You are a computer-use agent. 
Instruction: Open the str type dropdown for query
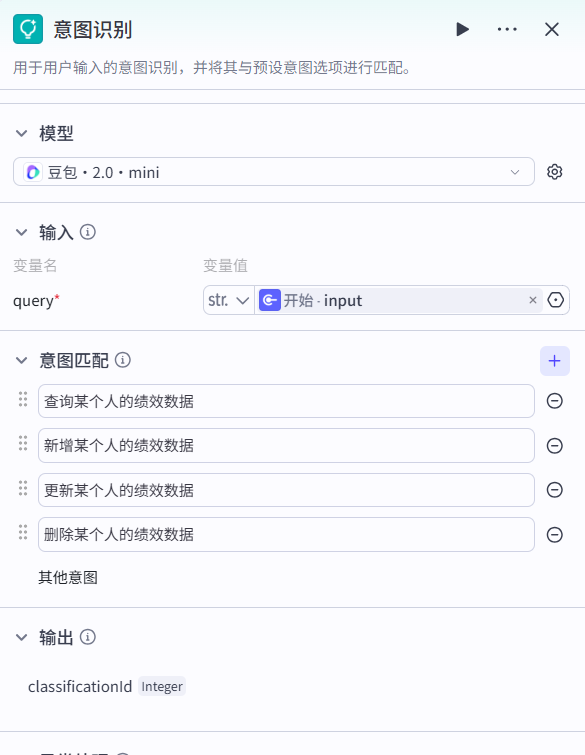(229, 300)
